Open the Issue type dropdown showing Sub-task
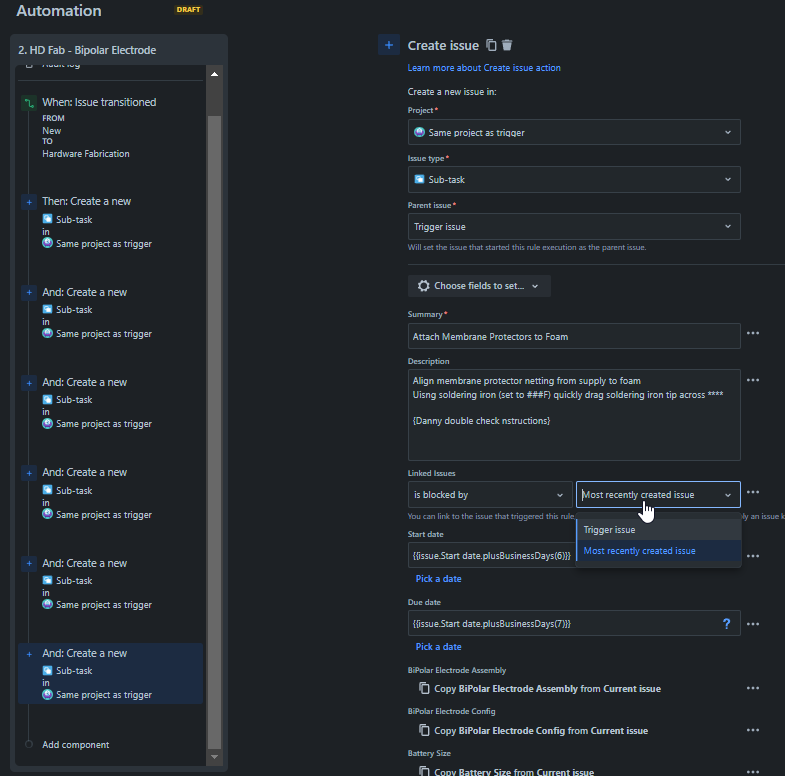Image resolution: width=785 pixels, height=776 pixels. click(x=574, y=179)
